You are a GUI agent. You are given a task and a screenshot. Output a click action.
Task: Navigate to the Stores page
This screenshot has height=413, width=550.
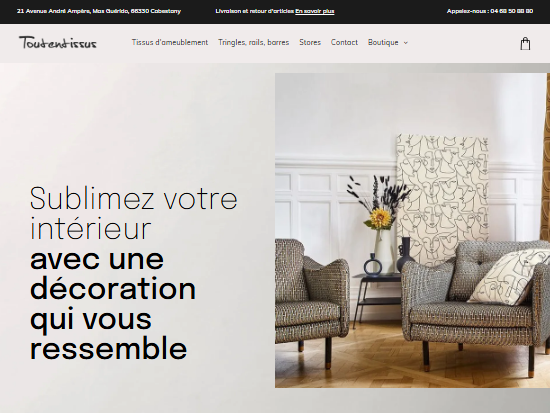coord(310,42)
